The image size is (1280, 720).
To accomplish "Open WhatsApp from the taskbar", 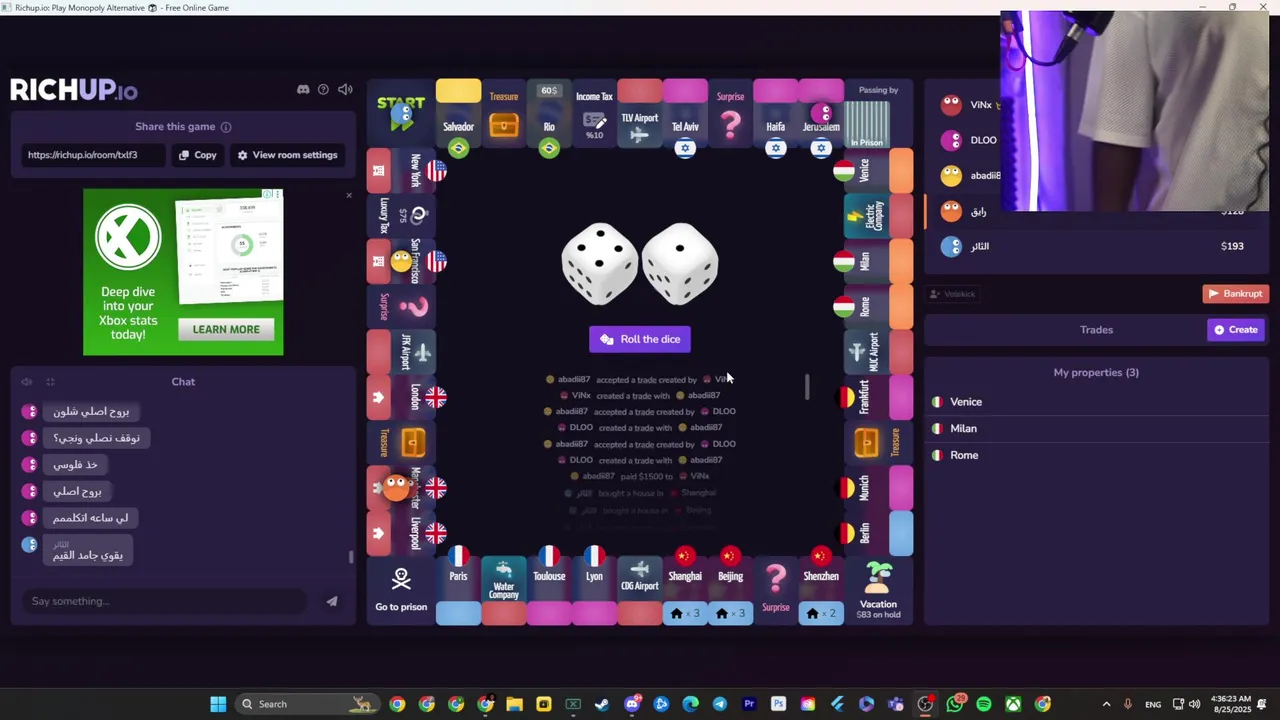I will tap(955, 704).
